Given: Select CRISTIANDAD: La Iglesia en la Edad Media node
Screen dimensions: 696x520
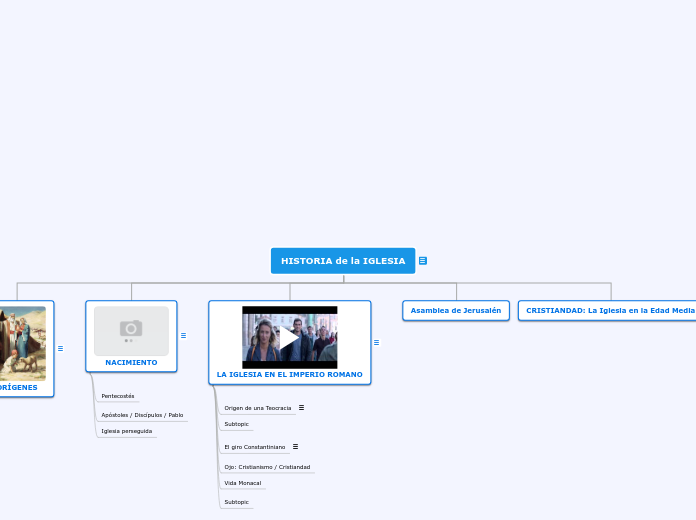Looking at the screenshot, I should 607,310.
